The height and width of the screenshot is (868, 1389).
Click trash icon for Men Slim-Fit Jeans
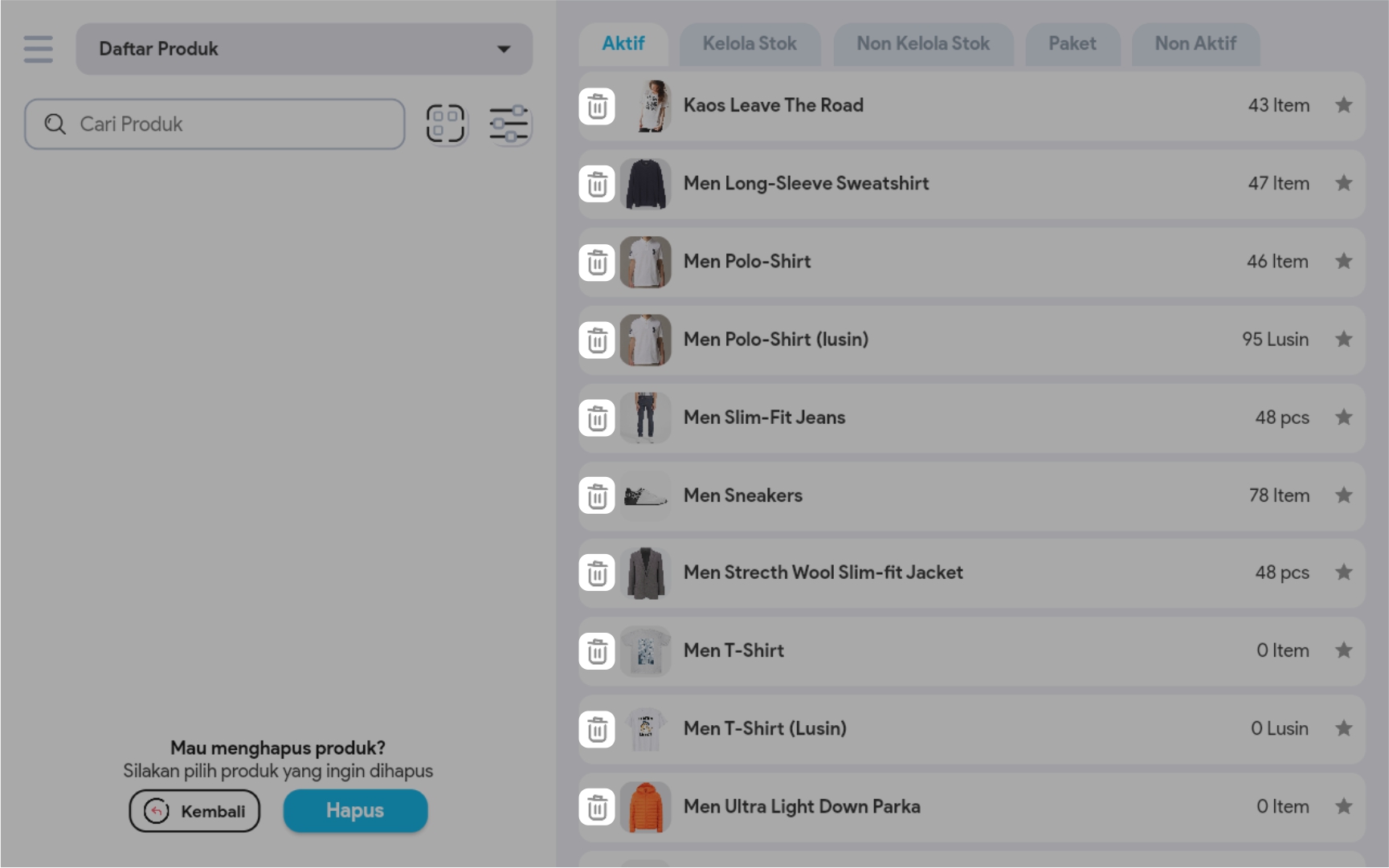pyautogui.click(x=597, y=418)
